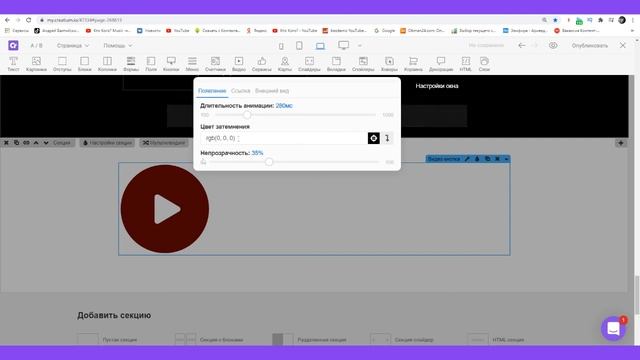640x360 pixels.
Task: Select the Формы forms tool
Action: point(131,64)
